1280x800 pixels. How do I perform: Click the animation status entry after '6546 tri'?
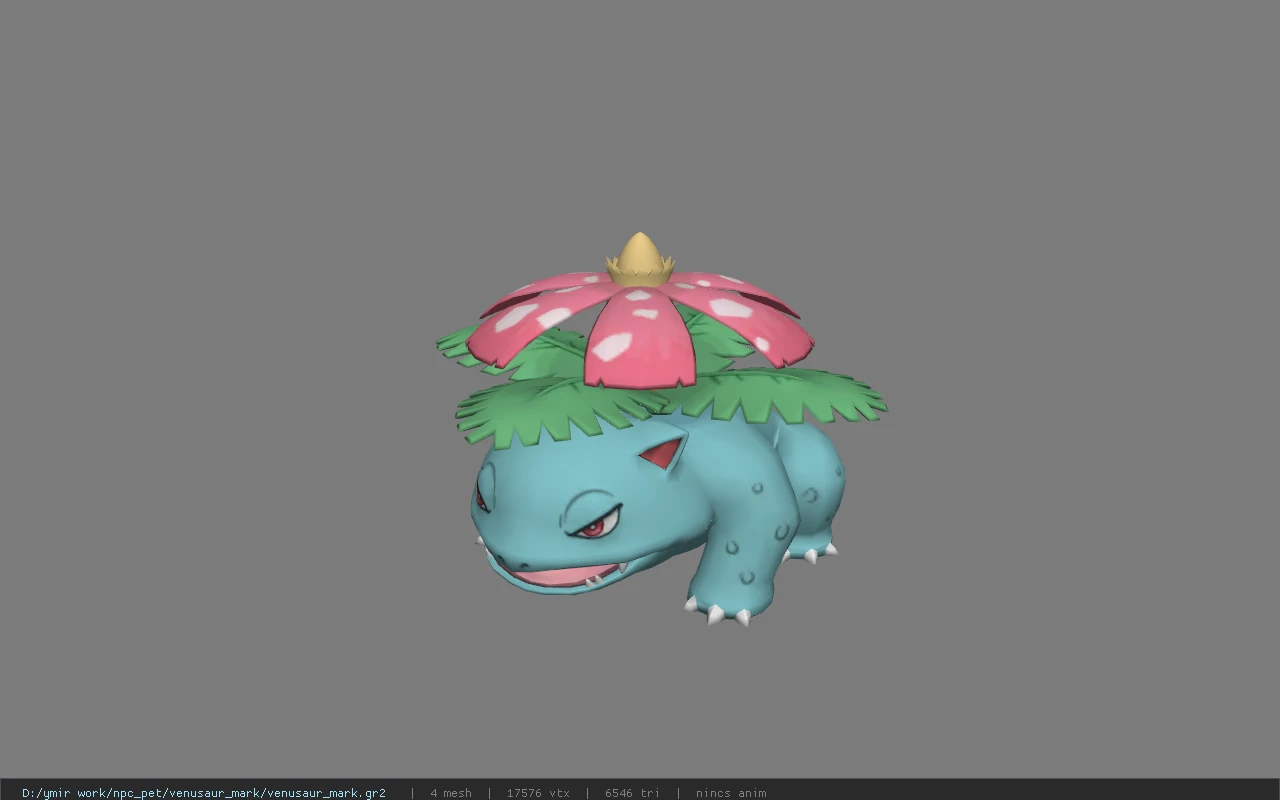point(731,793)
